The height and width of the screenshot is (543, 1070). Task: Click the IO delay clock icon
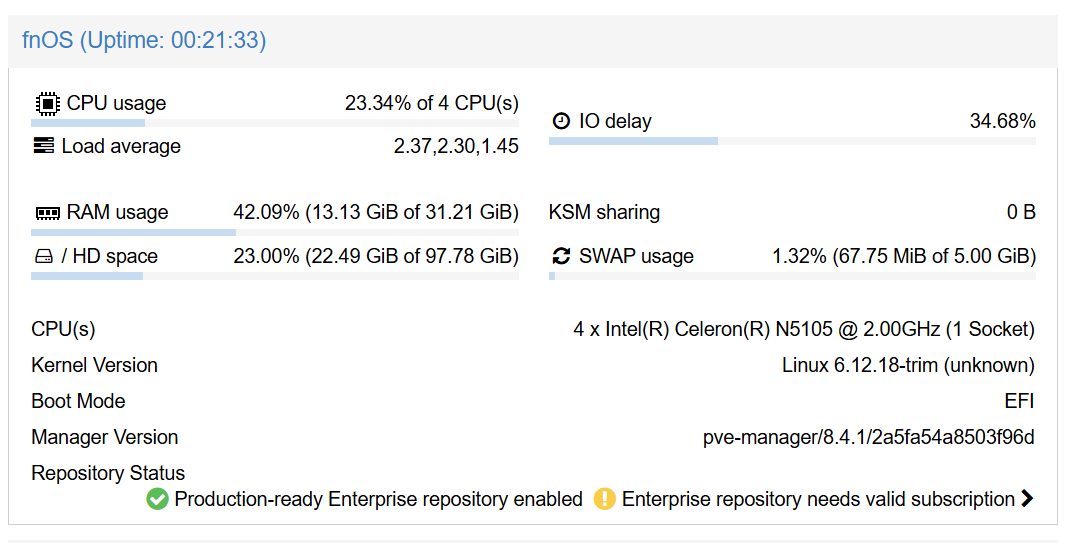click(x=561, y=121)
